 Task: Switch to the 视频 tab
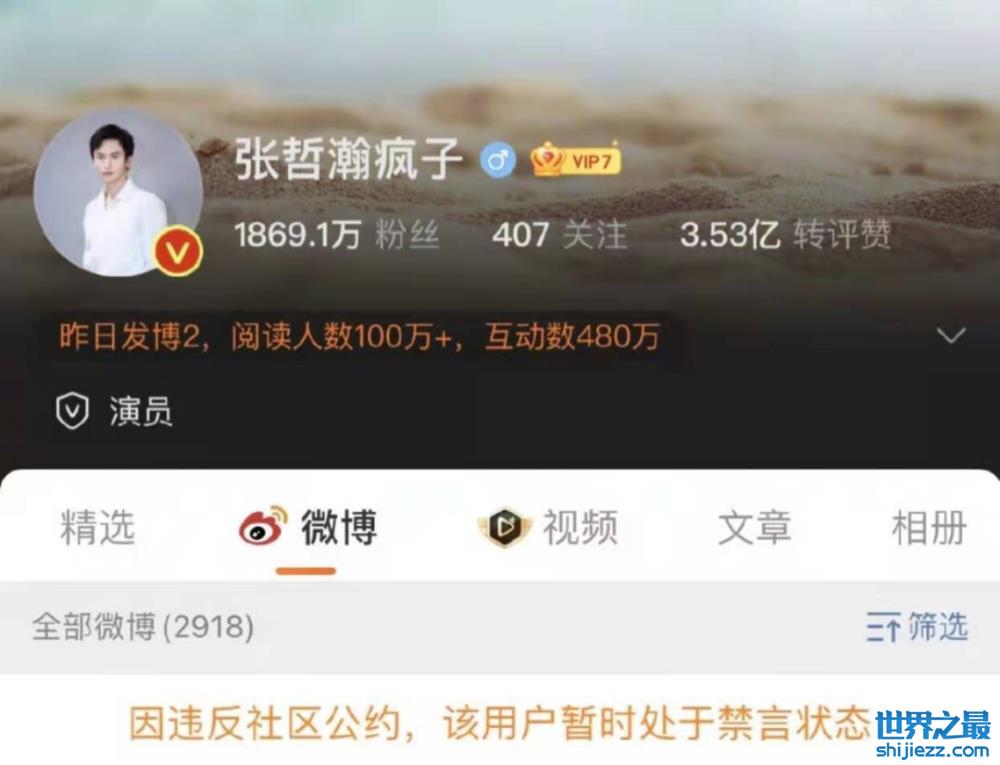(x=548, y=528)
